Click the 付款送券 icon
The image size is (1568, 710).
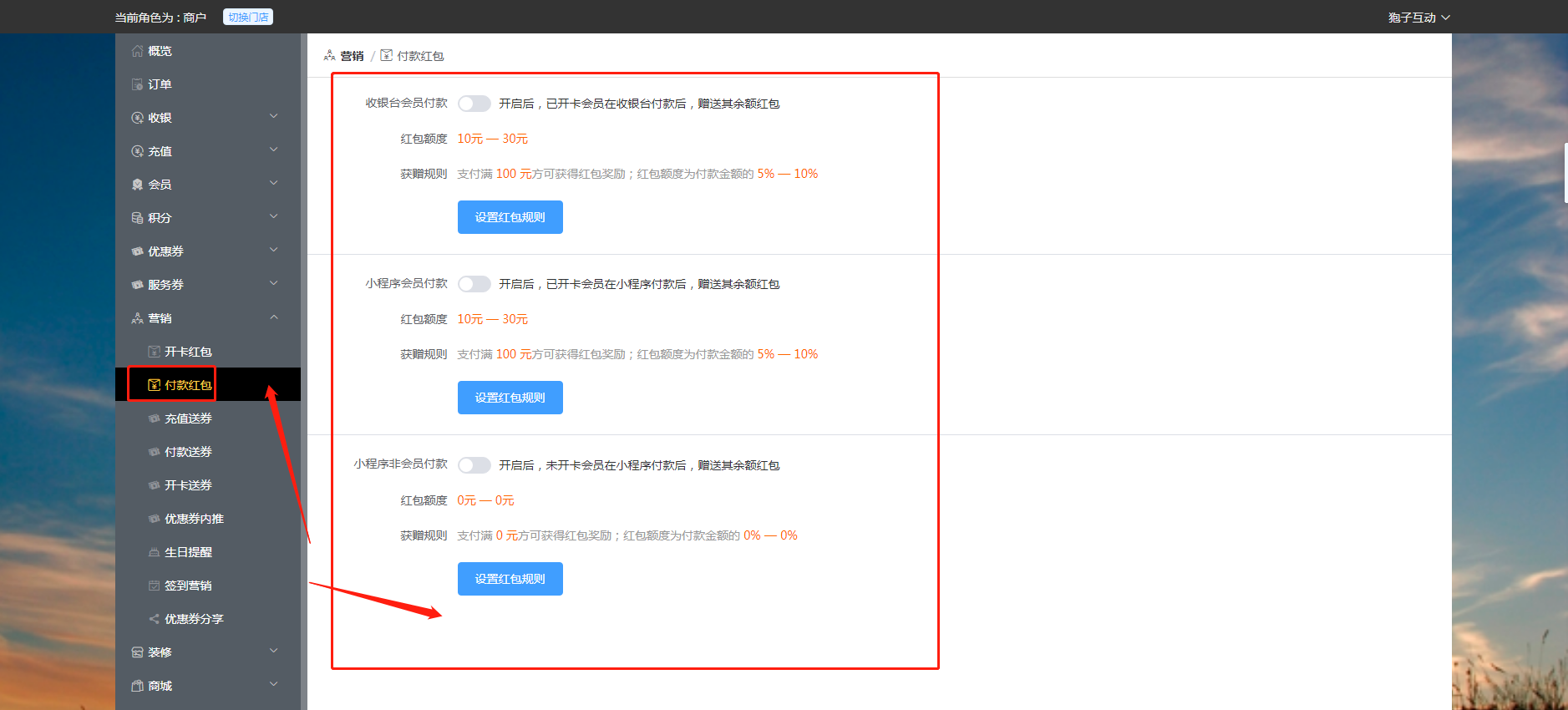(x=154, y=452)
